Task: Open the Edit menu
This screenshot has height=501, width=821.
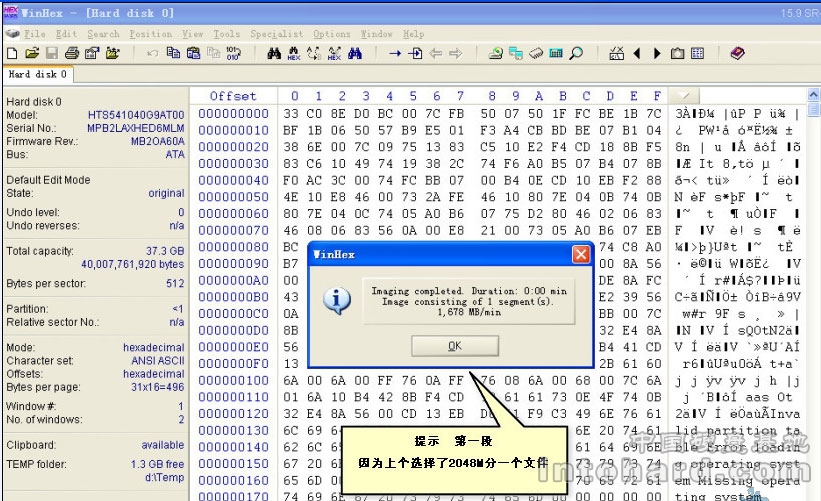Action: 66,34
